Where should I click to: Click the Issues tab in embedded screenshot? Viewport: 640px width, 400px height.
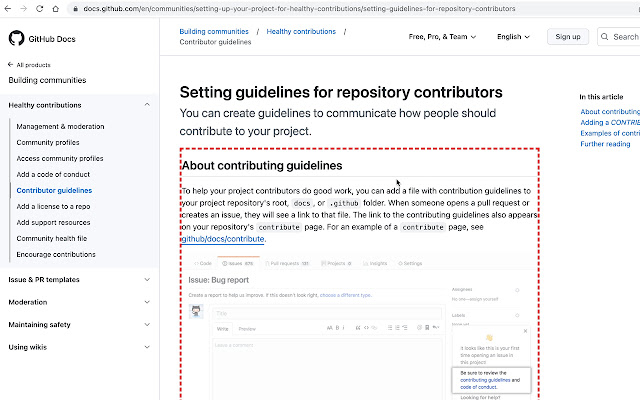(238, 263)
